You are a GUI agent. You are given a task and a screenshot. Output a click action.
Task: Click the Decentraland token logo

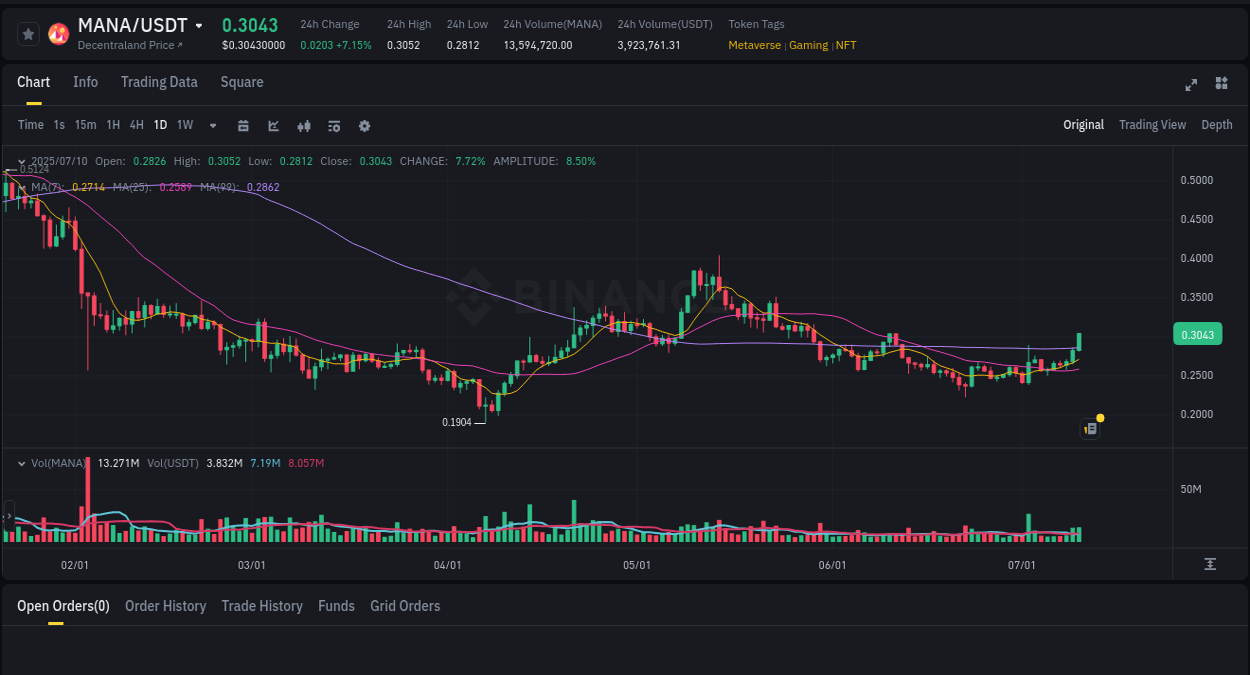[x=58, y=33]
